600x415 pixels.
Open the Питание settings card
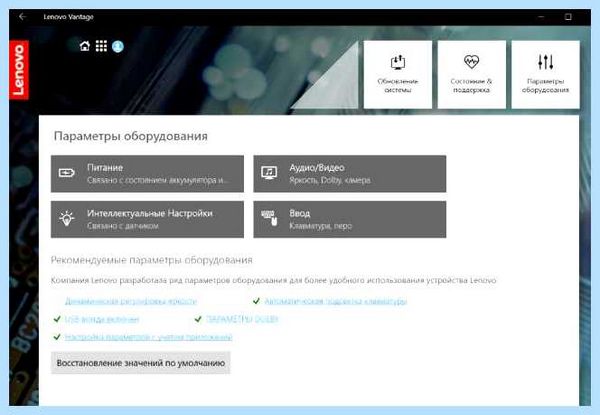pyautogui.click(x=147, y=174)
